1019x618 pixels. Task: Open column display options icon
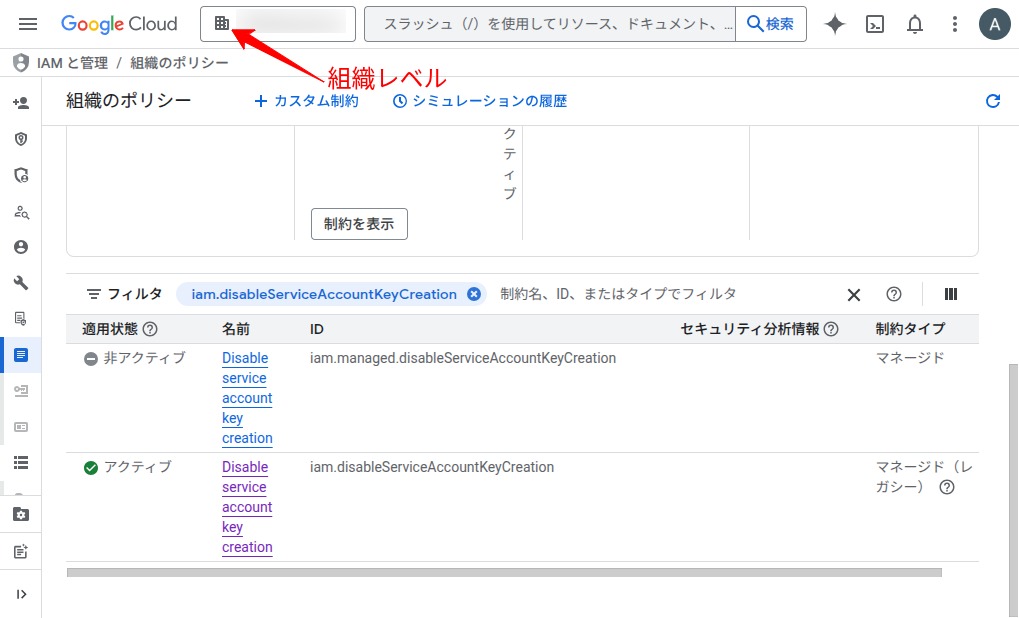point(950,294)
